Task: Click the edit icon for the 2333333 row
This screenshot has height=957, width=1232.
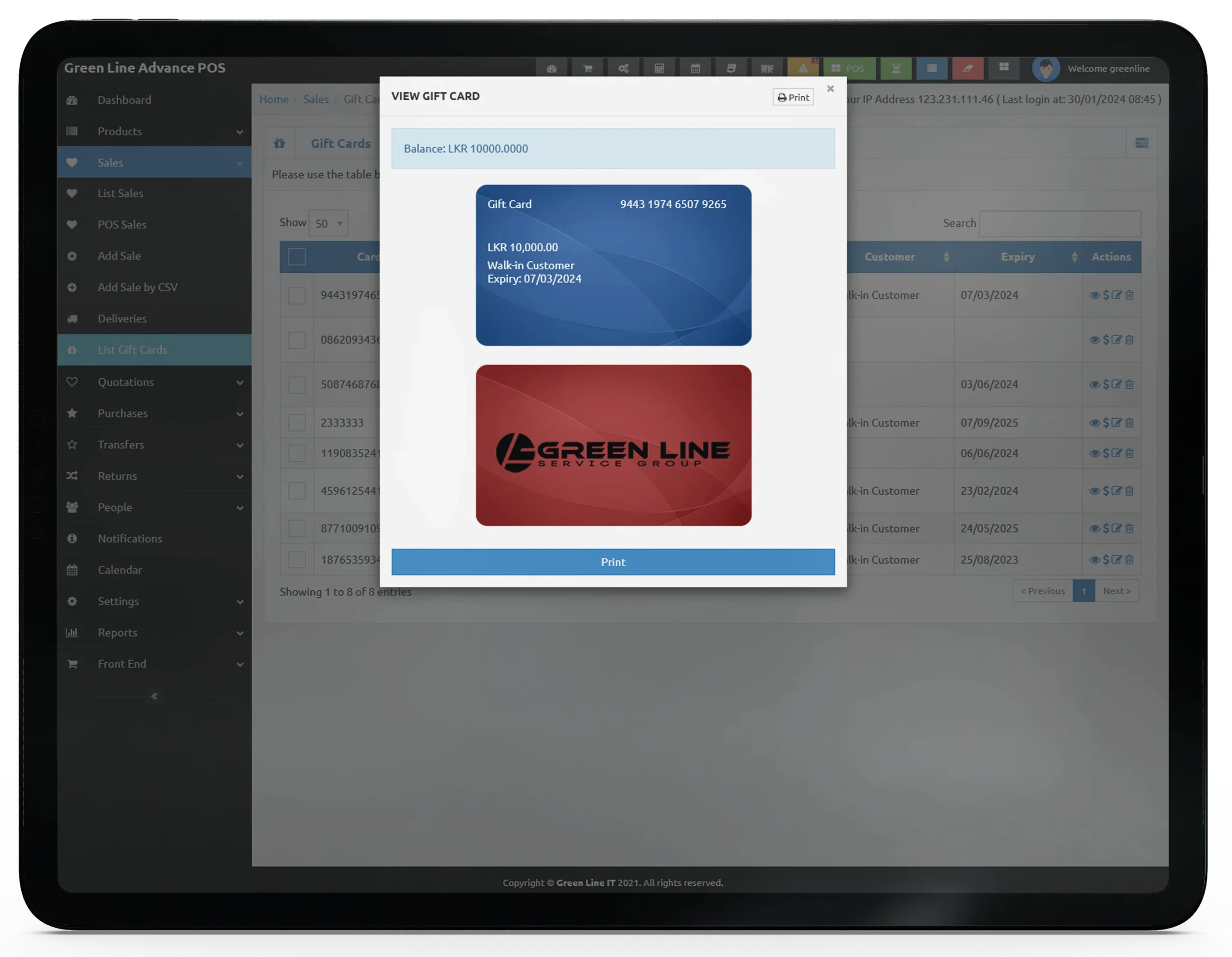Action: (x=1116, y=422)
